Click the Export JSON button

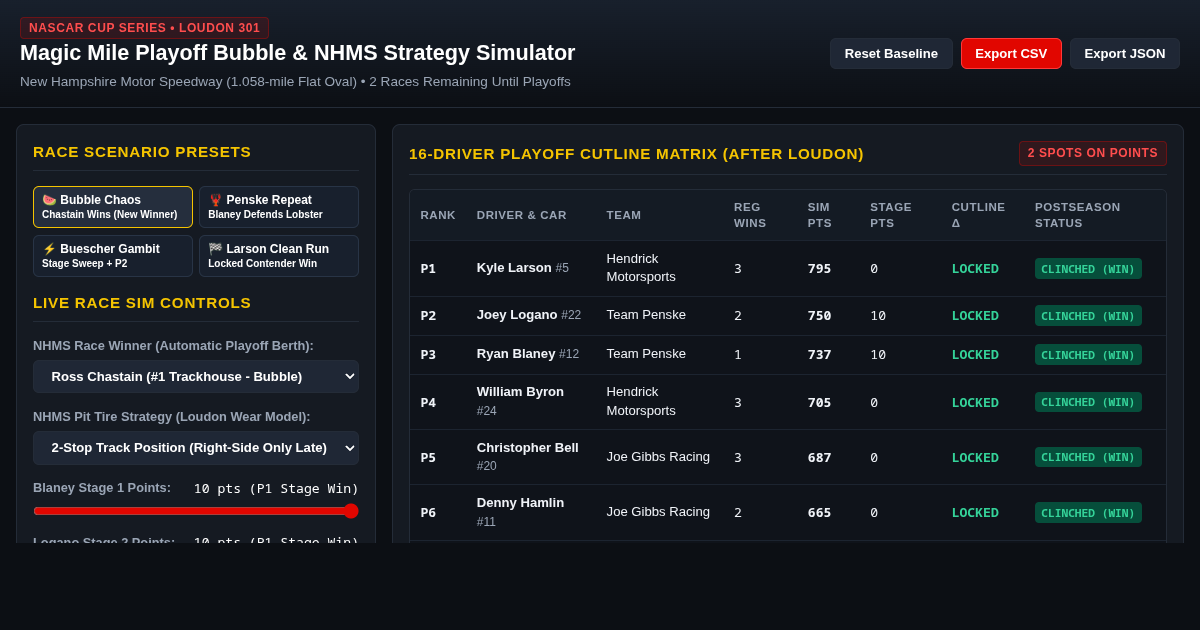coord(1125,53)
